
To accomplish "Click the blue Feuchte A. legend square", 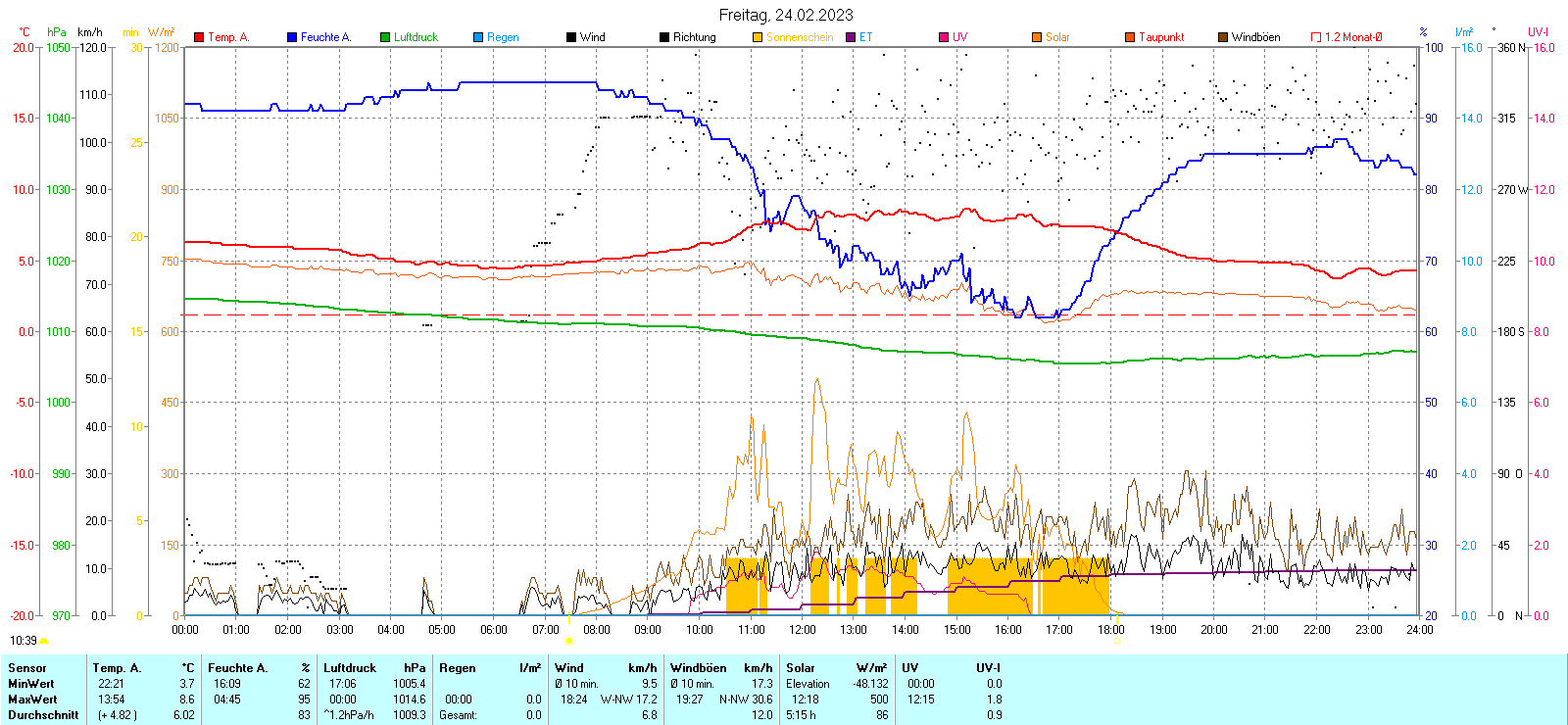I will [x=292, y=37].
